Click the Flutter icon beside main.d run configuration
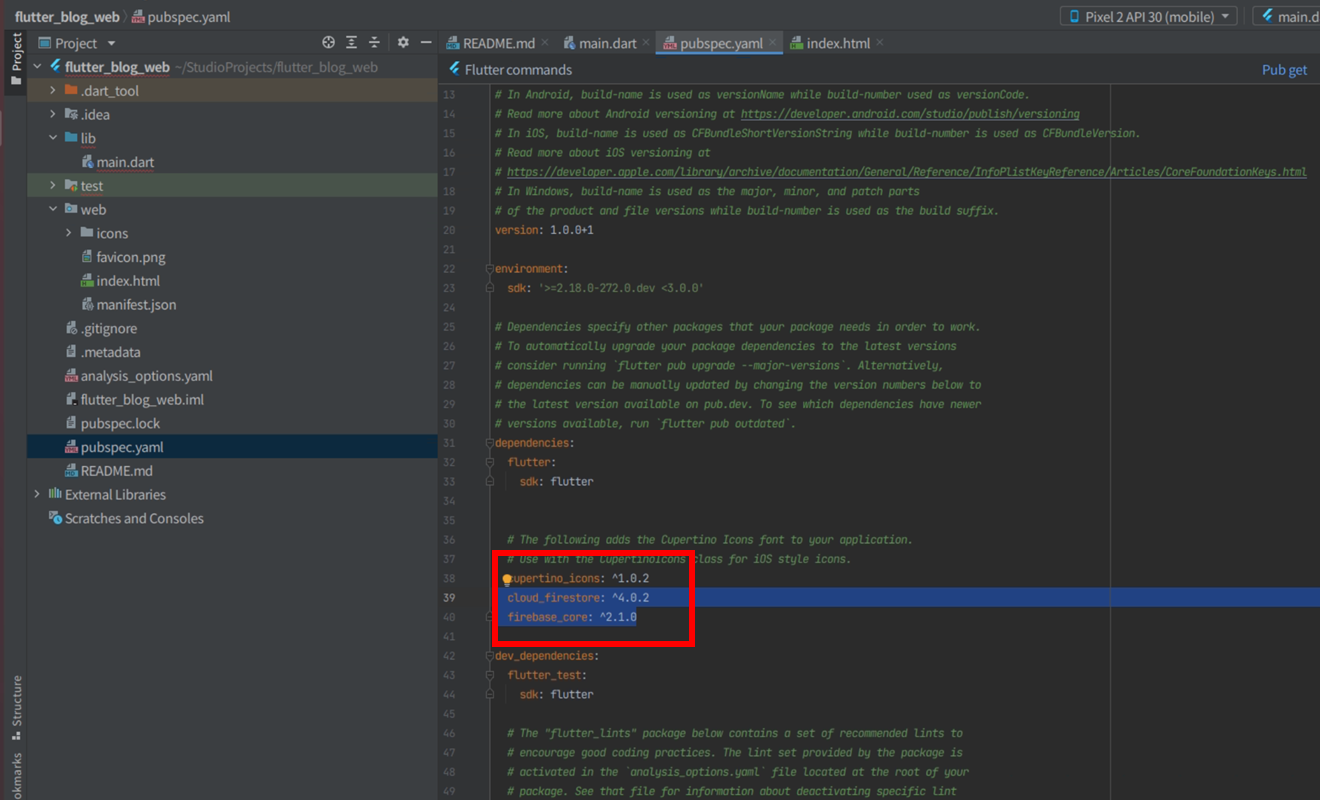This screenshot has width=1320, height=800. click(x=1267, y=17)
